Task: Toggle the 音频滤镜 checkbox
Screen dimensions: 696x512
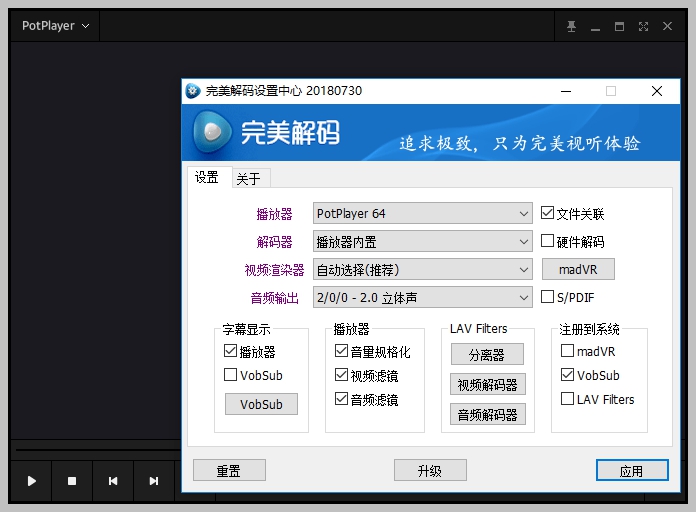Action: click(341, 399)
